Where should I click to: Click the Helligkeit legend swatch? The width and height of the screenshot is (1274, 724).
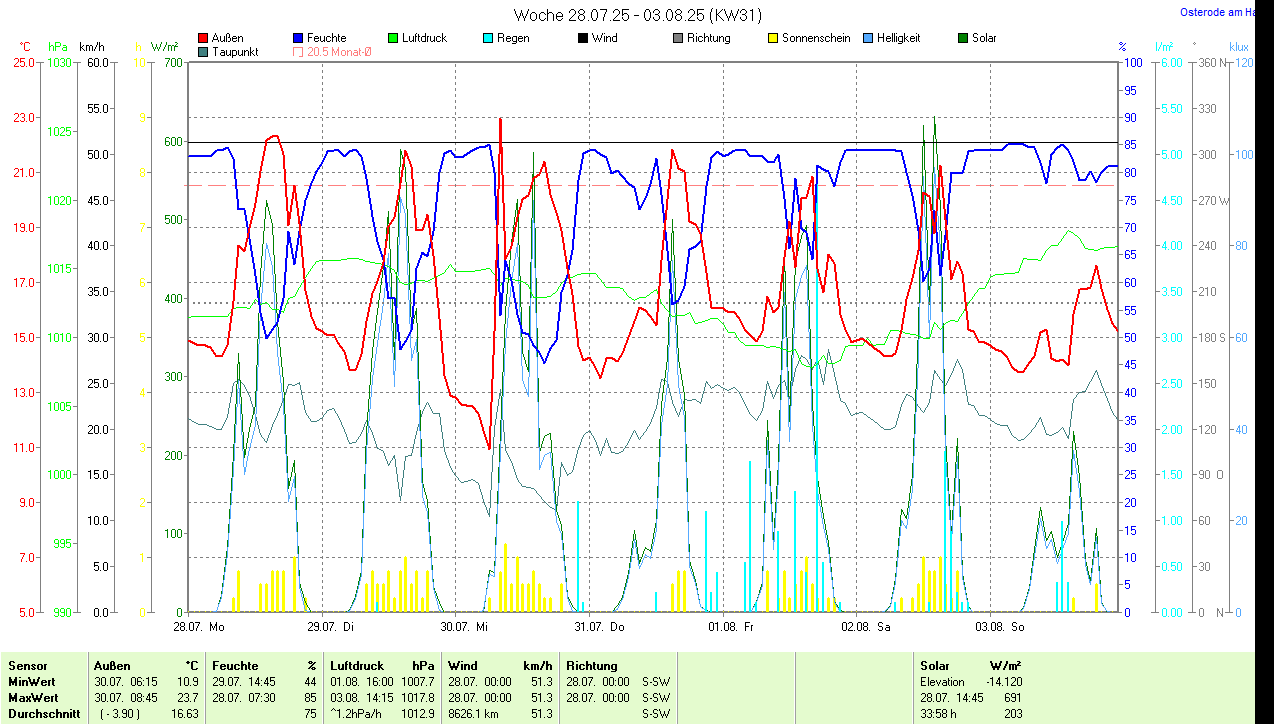(869, 38)
